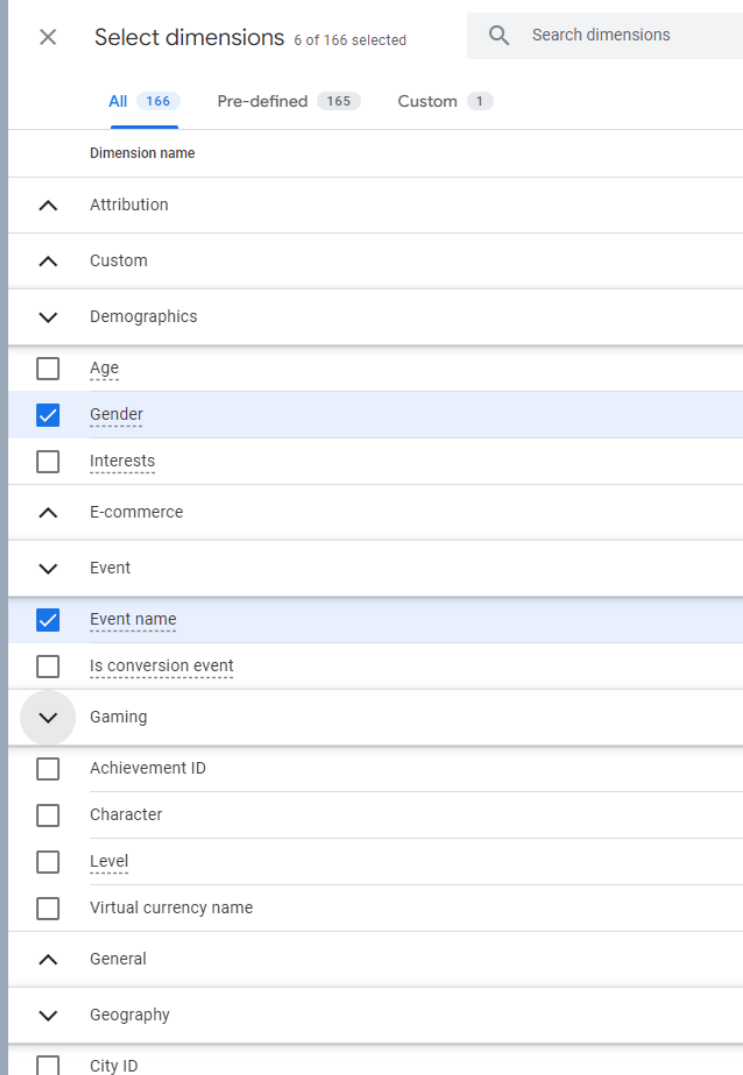Expand the General category
Image resolution: width=743 pixels, height=1075 pixels.
coord(47,959)
